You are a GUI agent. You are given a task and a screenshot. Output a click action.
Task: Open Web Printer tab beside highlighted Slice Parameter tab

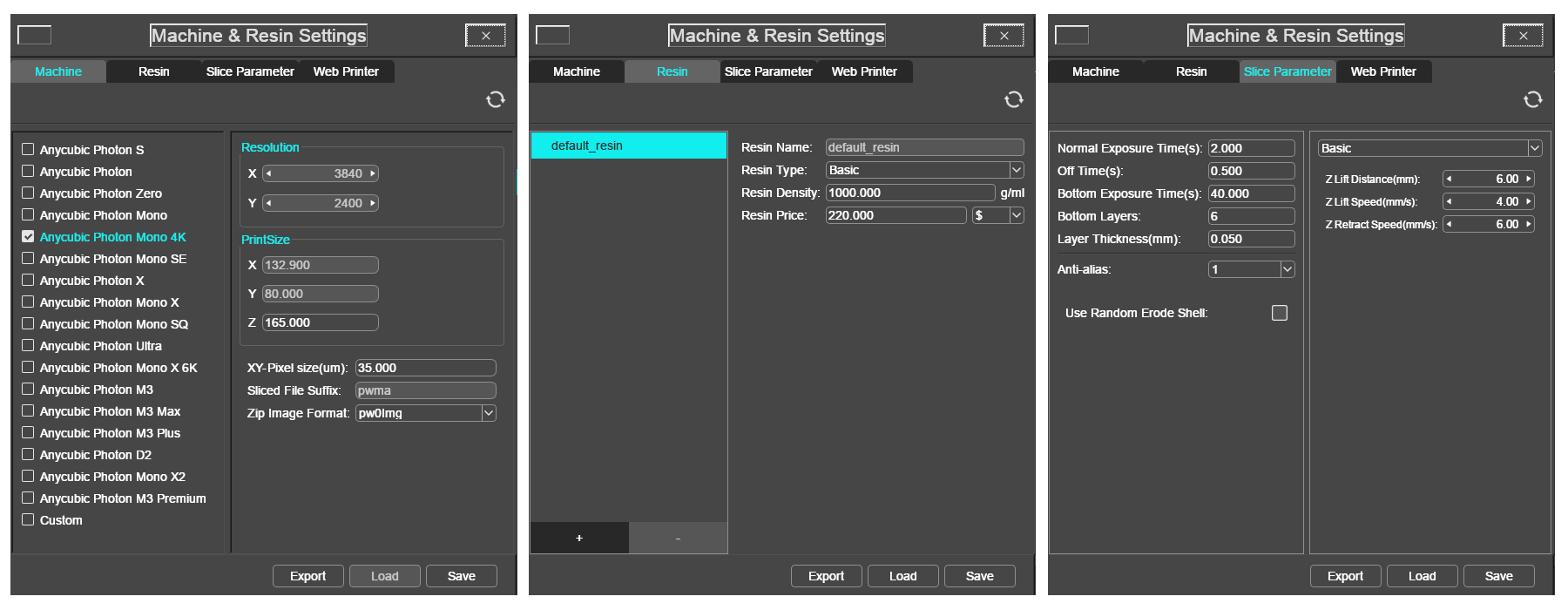click(x=1382, y=71)
